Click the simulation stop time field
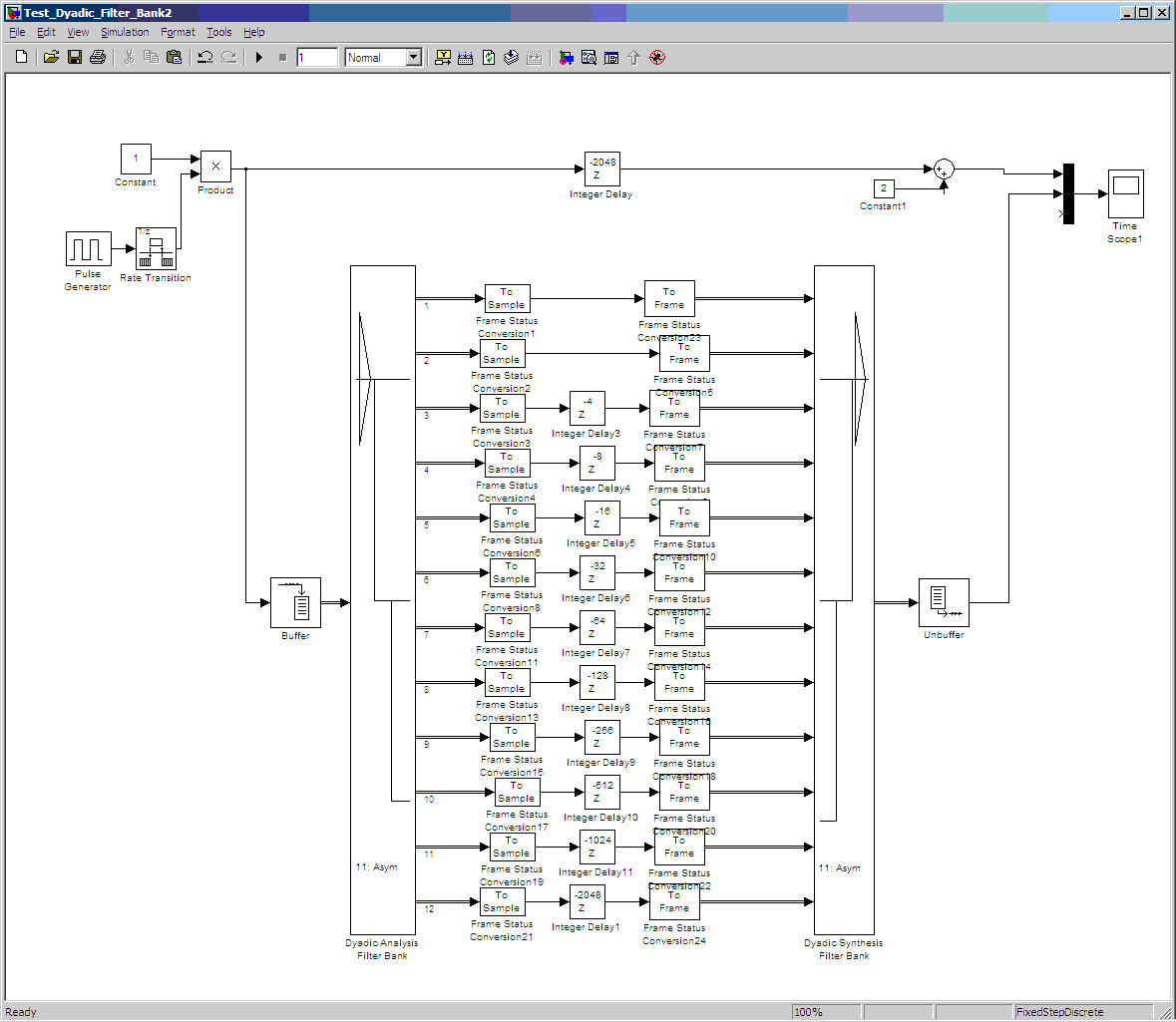This screenshot has width=1176, height=1022. tap(317, 58)
